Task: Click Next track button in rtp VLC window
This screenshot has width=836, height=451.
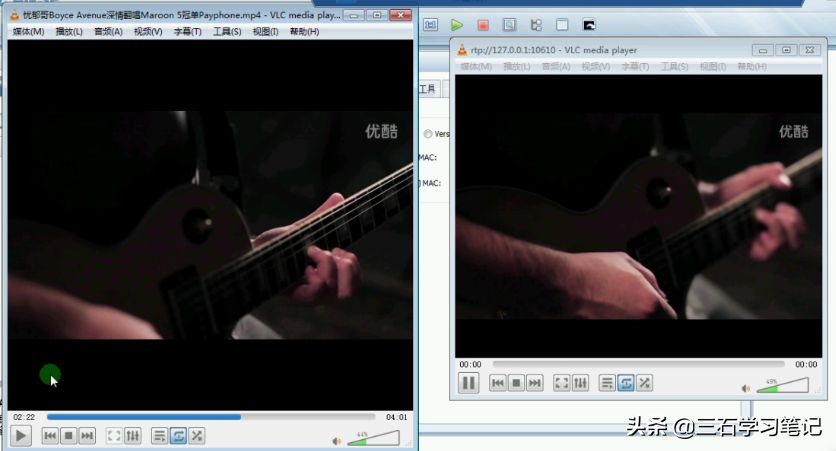Action: [x=535, y=383]
